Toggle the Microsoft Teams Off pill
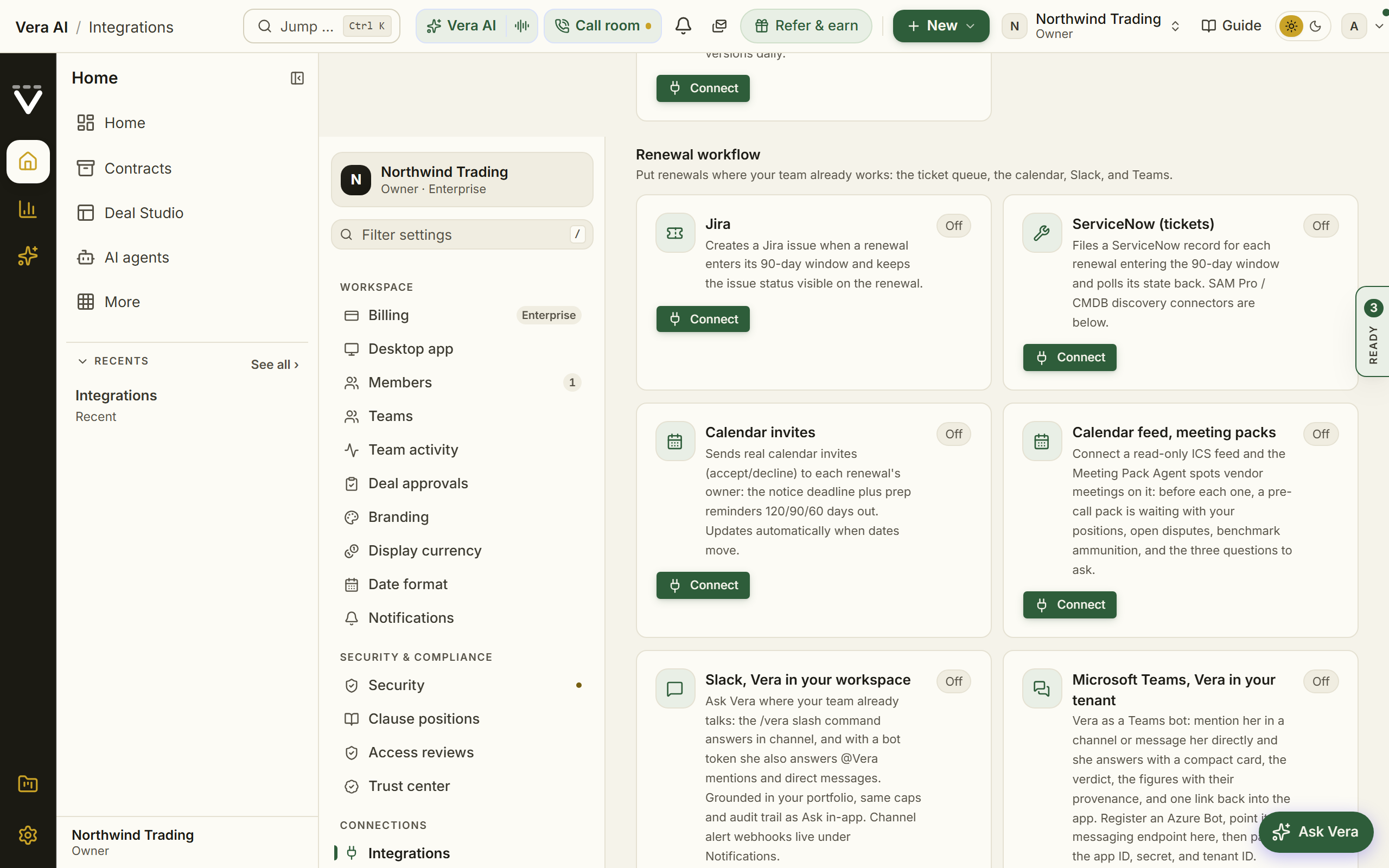 [1320, 681]
